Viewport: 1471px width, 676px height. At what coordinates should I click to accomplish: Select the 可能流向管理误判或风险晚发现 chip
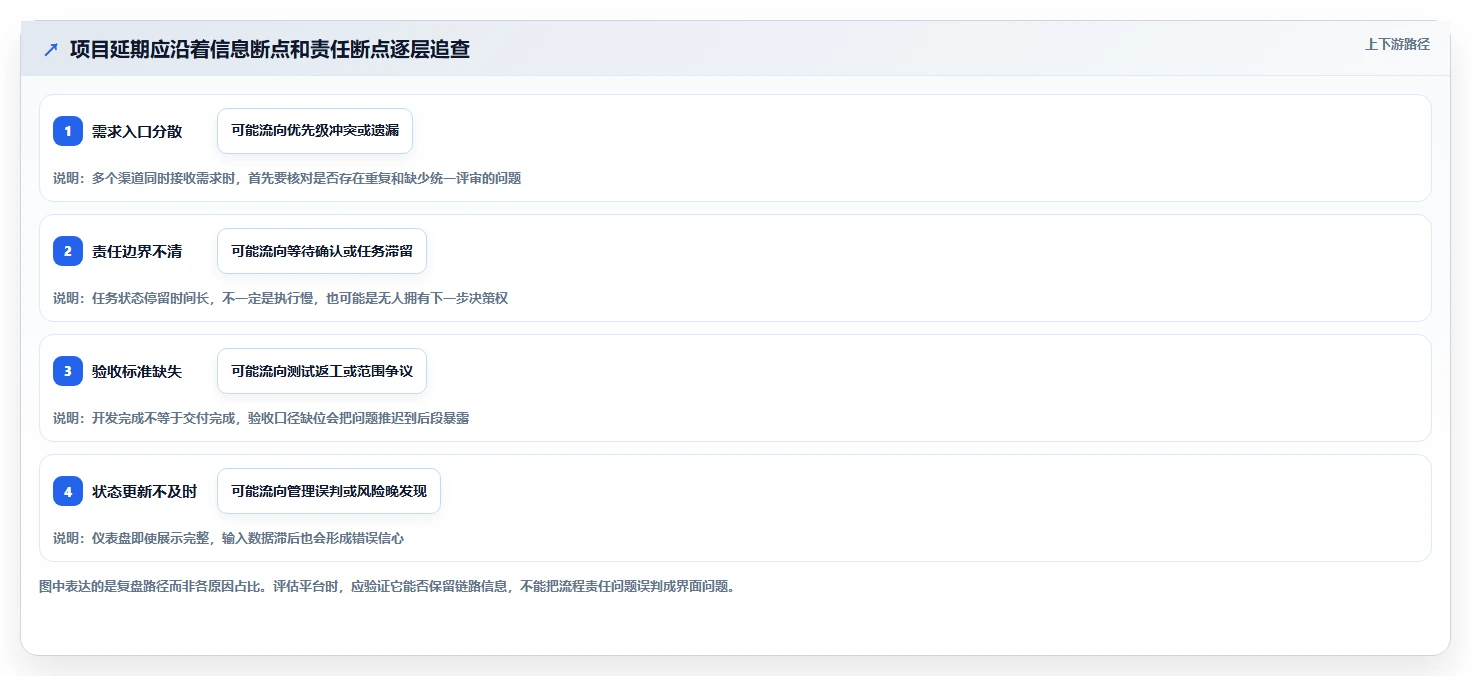coord(329,491)
